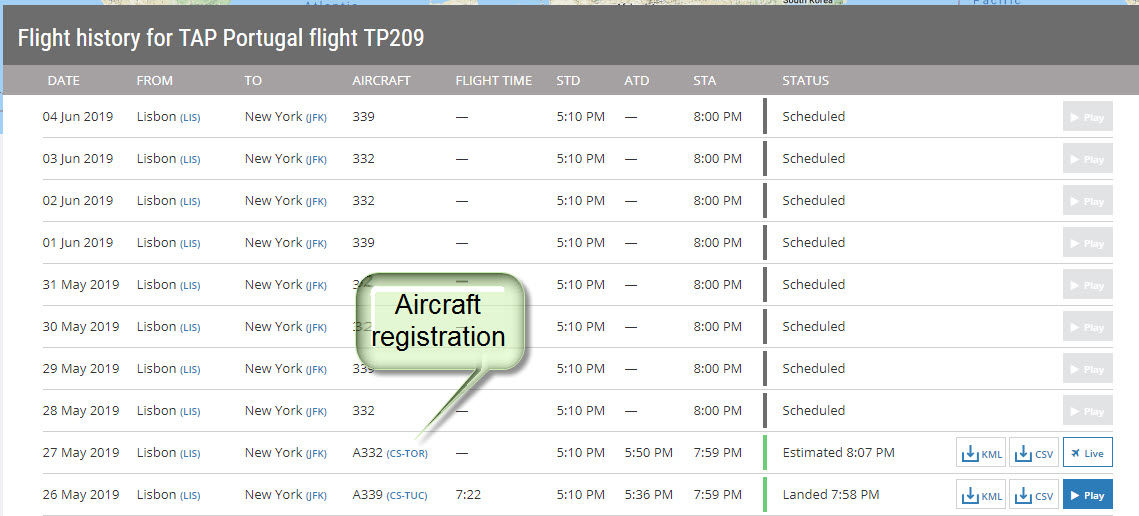Click LIS airport code for 28 May

pyautogui.click(x=190, y=412)
